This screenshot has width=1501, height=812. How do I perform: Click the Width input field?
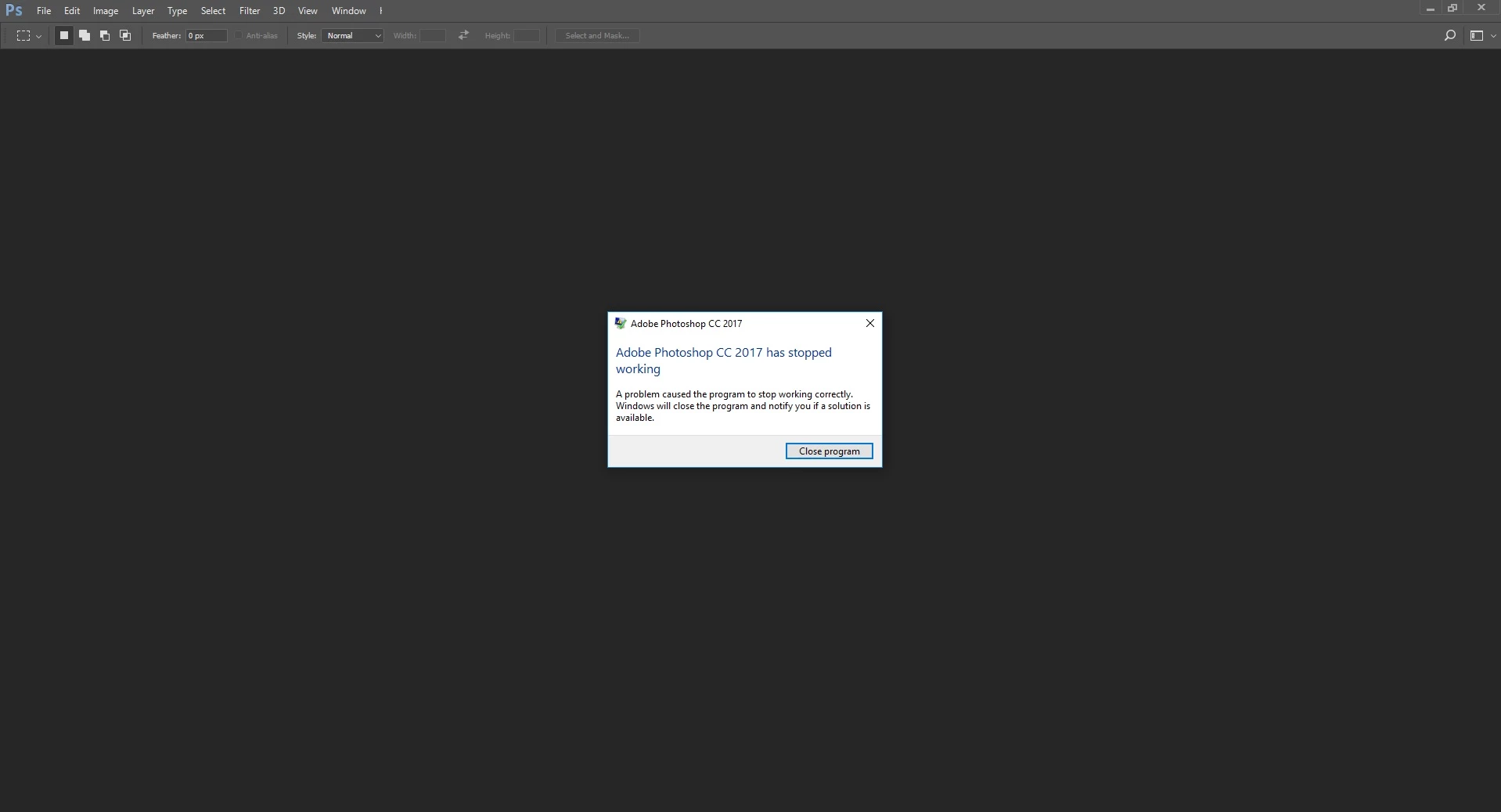click(433, 35)
